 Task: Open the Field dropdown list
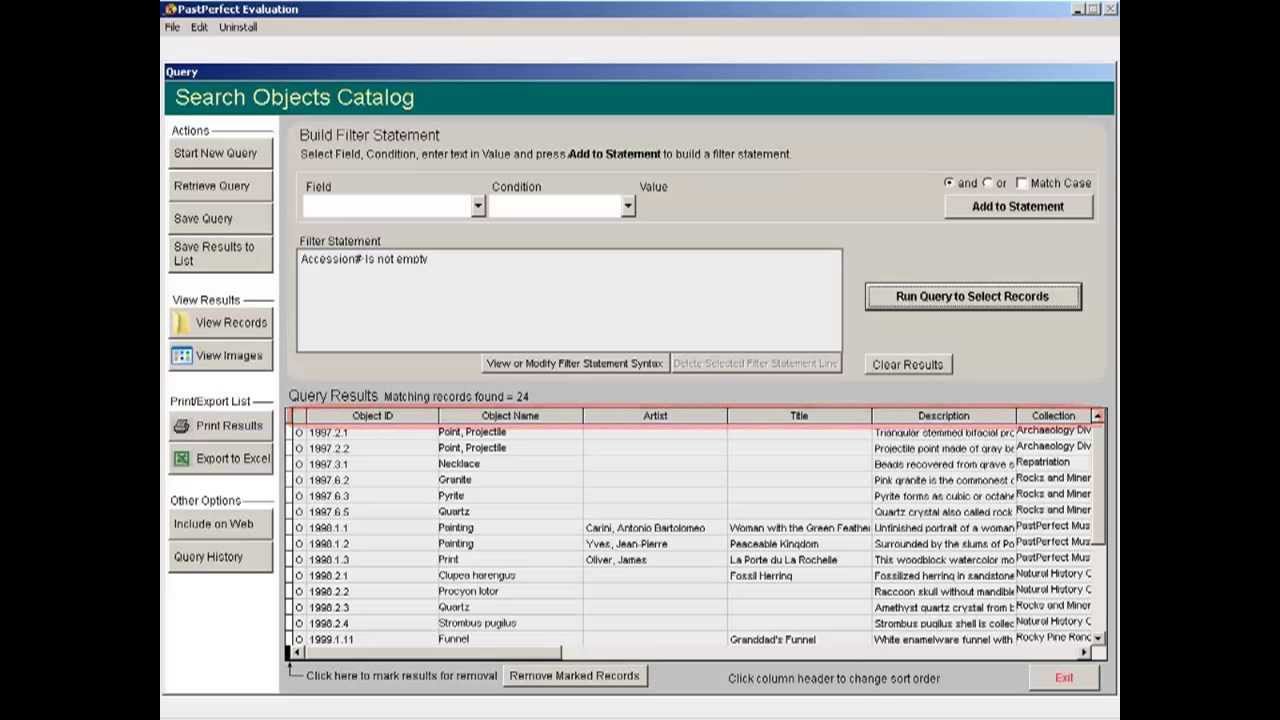tap(478, 206)
